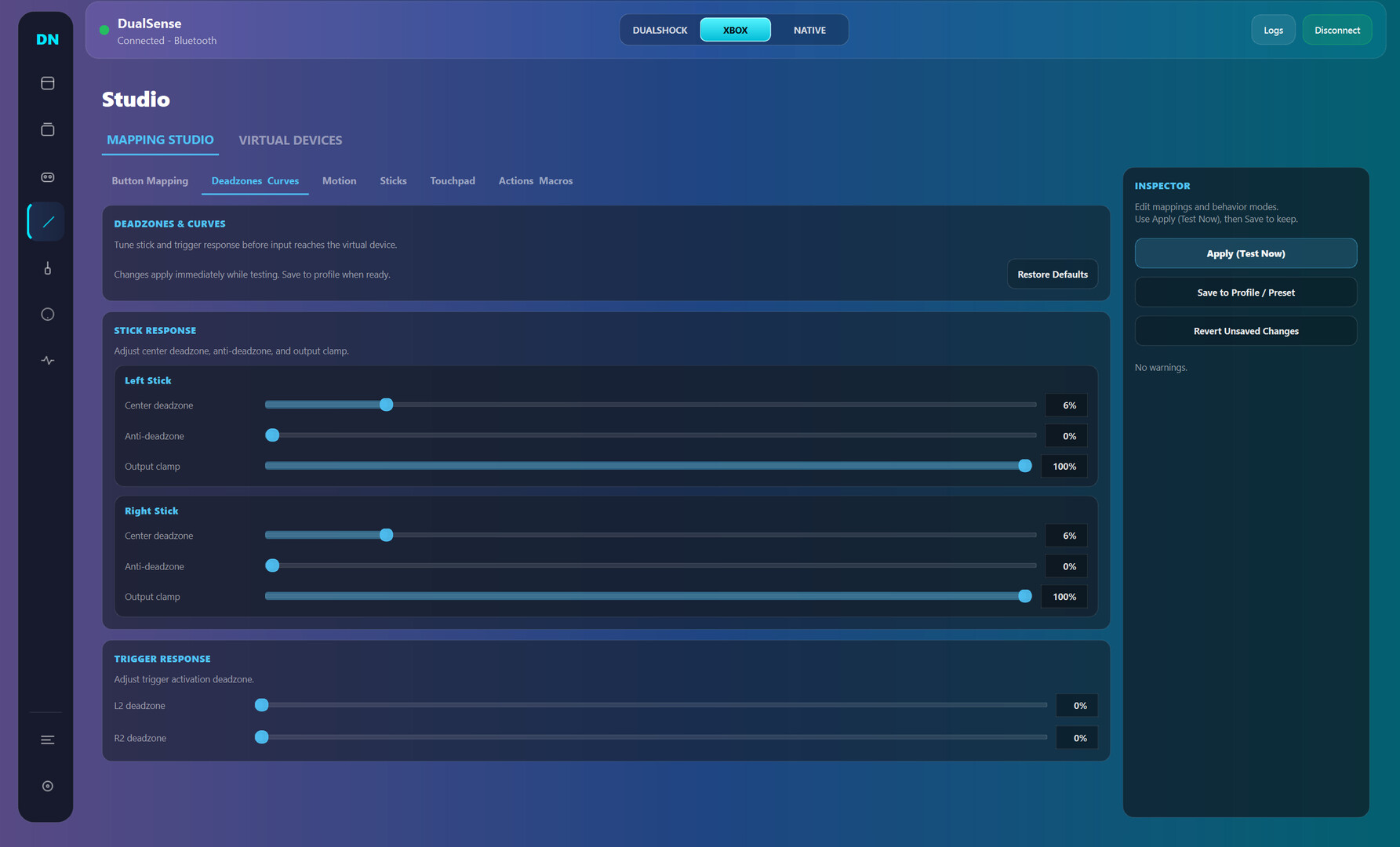Viewport: 1400px width, 847px height.
Task: Open the activity pulse waveform icon in sidebar
Action: point(47,361)
